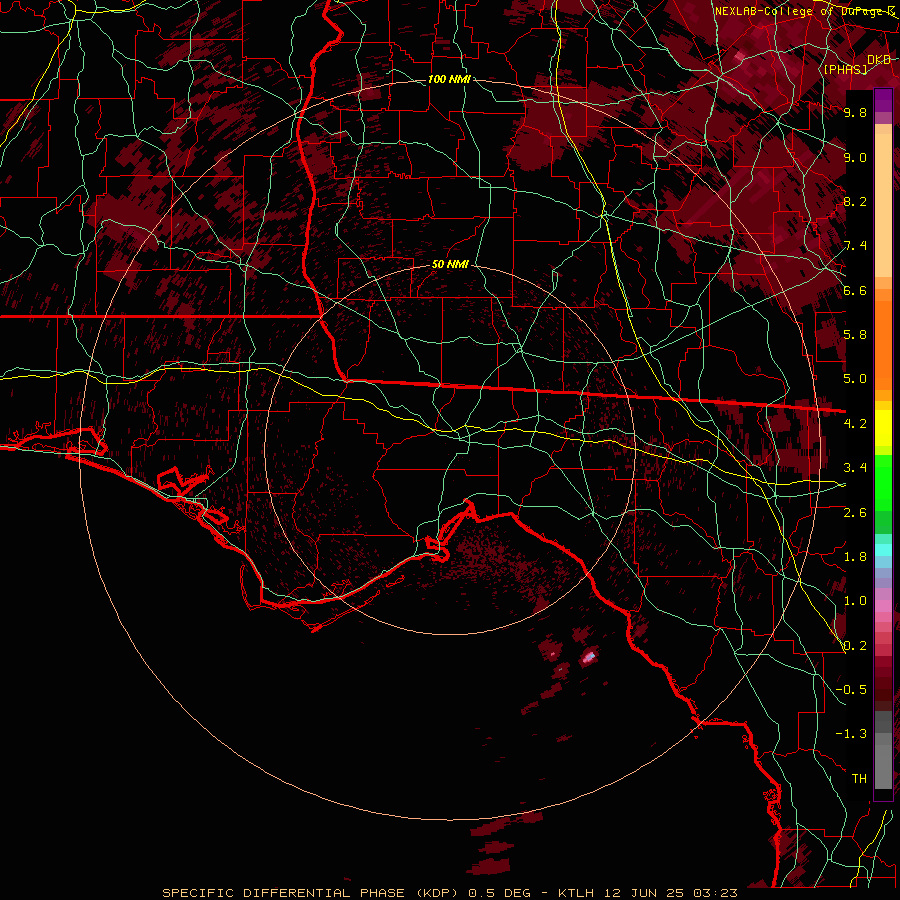
Task: Select the 100 NMI range ring label
Action: coord(449,79)
